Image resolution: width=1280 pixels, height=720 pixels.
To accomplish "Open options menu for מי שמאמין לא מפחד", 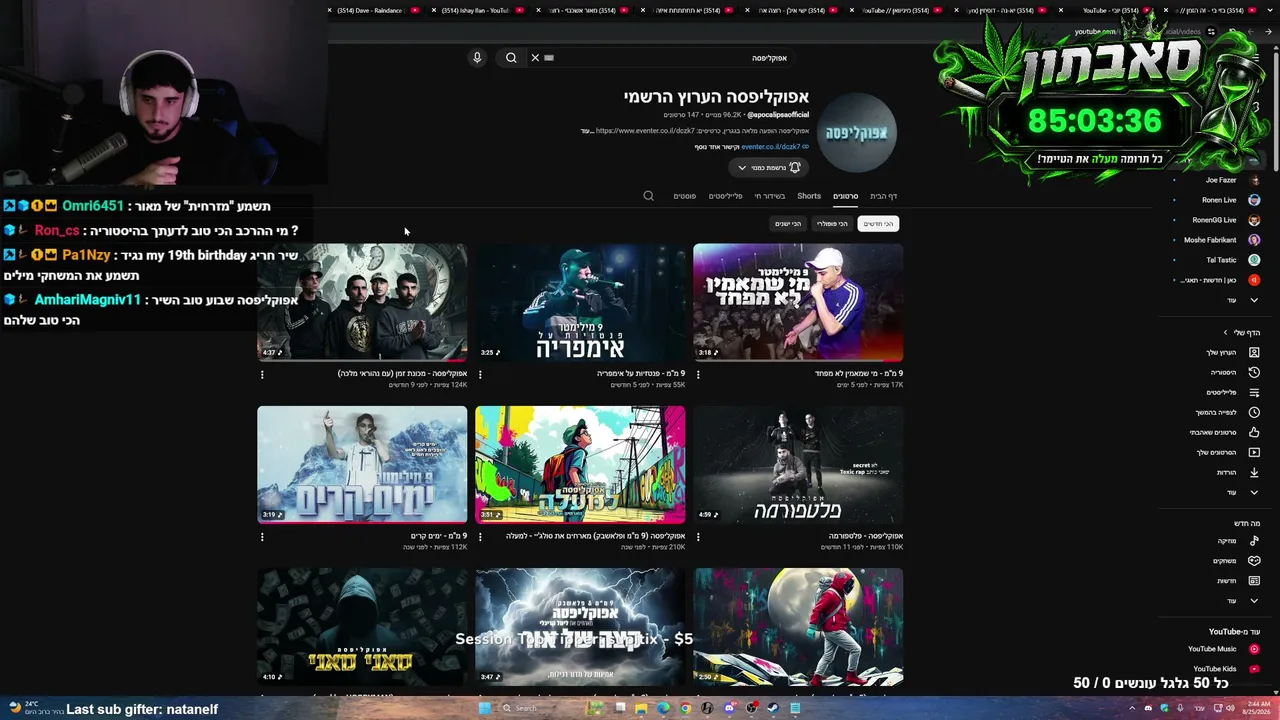I will [698, 375].
